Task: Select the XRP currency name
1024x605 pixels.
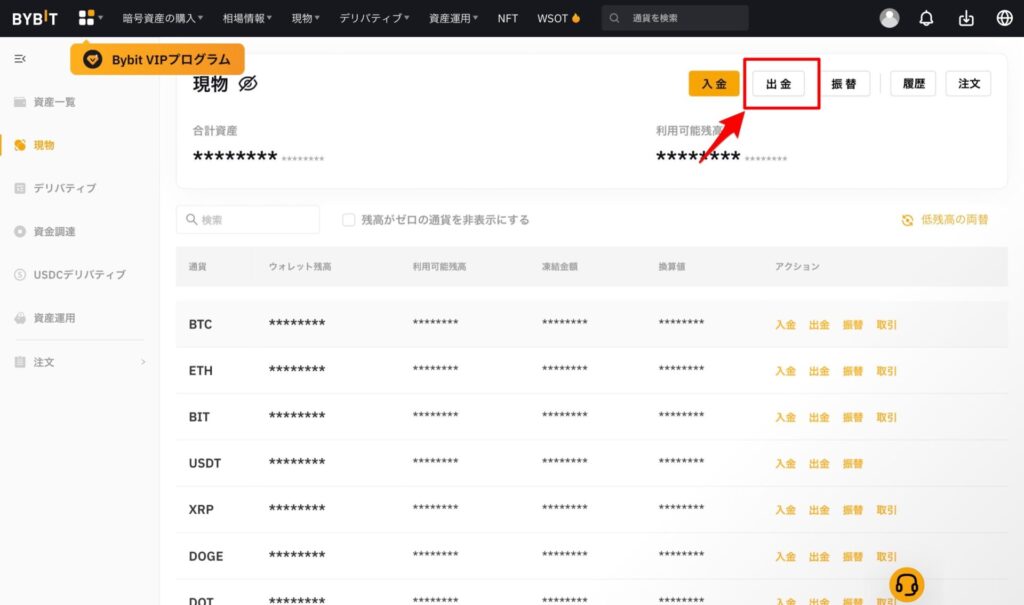Action: [201, 510]
